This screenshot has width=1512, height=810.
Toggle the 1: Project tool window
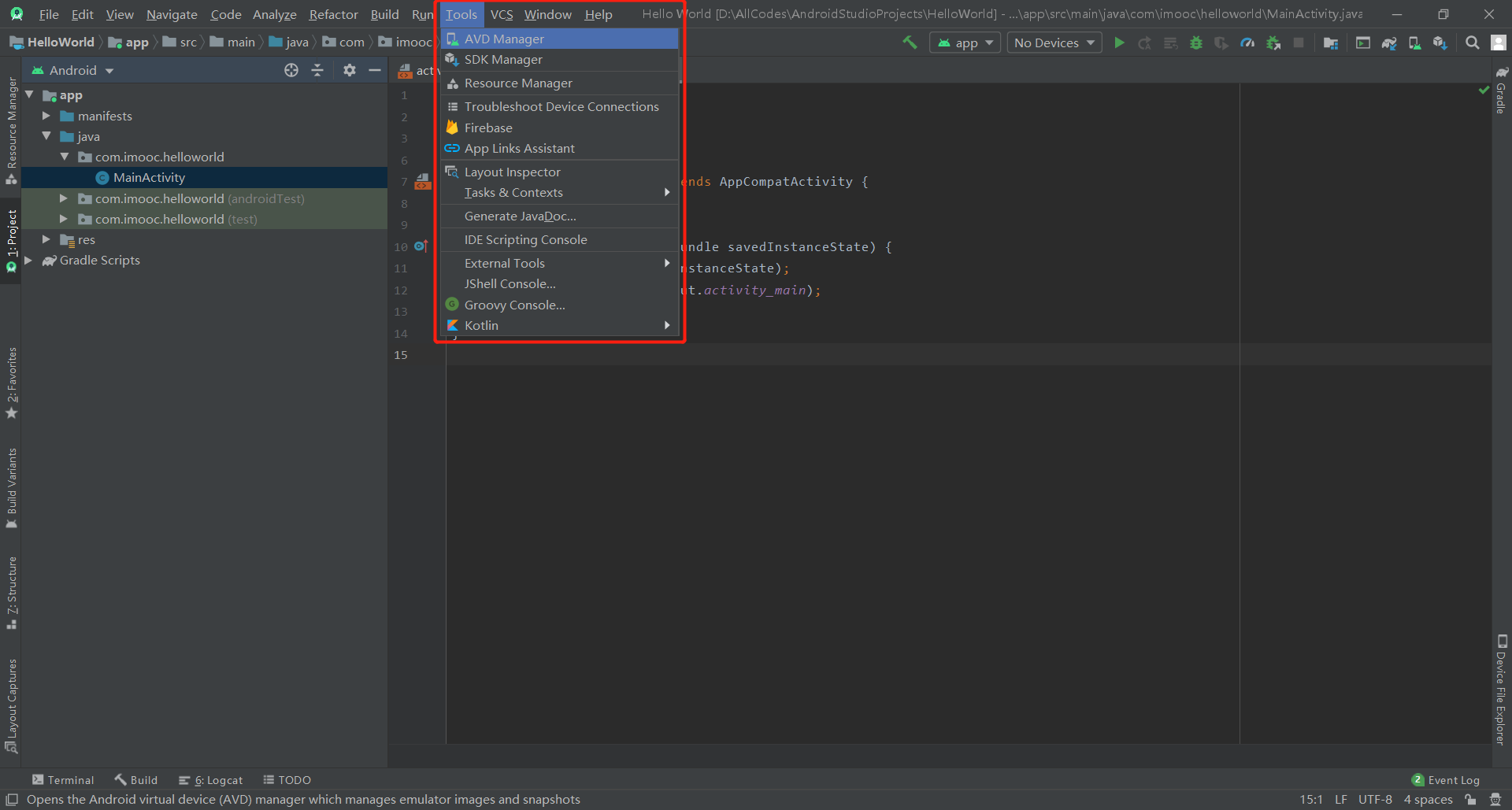(11, 241)
